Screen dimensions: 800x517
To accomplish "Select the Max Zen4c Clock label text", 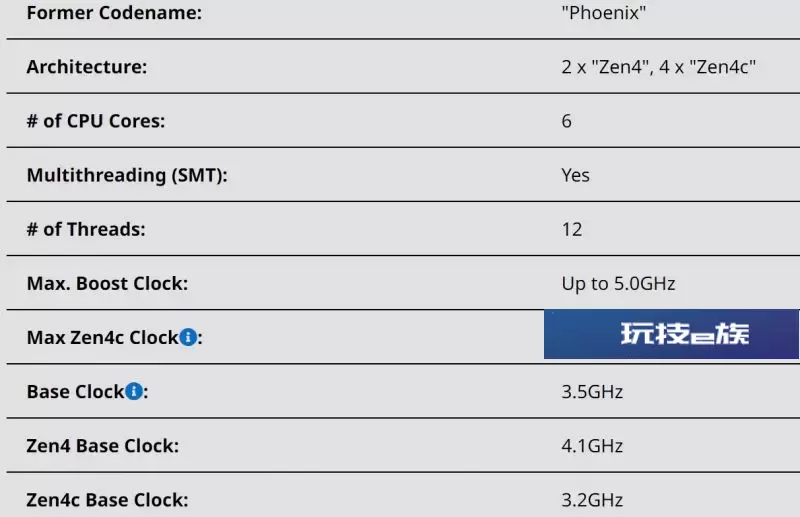I will point(102,337).
